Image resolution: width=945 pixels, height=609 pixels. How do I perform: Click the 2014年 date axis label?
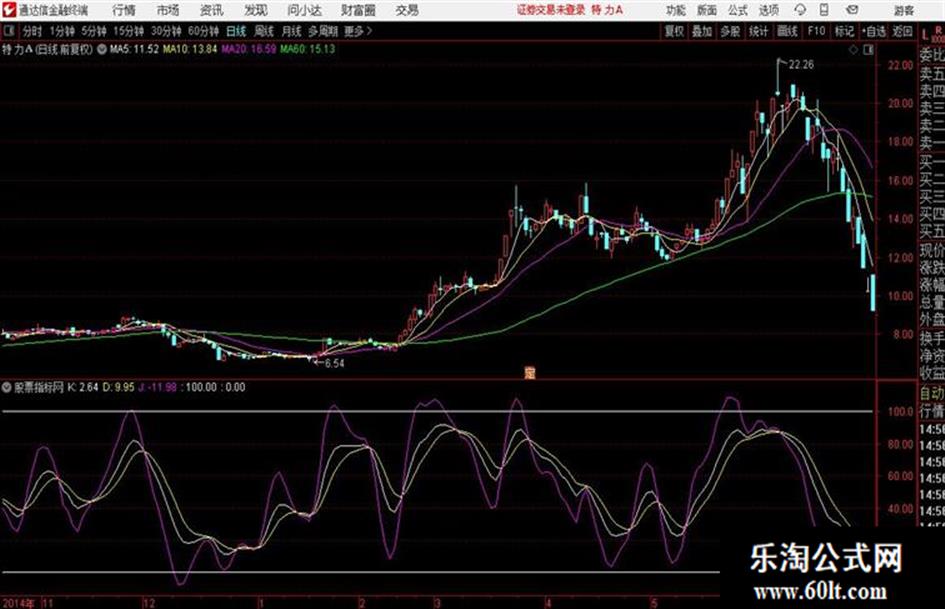pyautogui.click(x=19, y=602)
